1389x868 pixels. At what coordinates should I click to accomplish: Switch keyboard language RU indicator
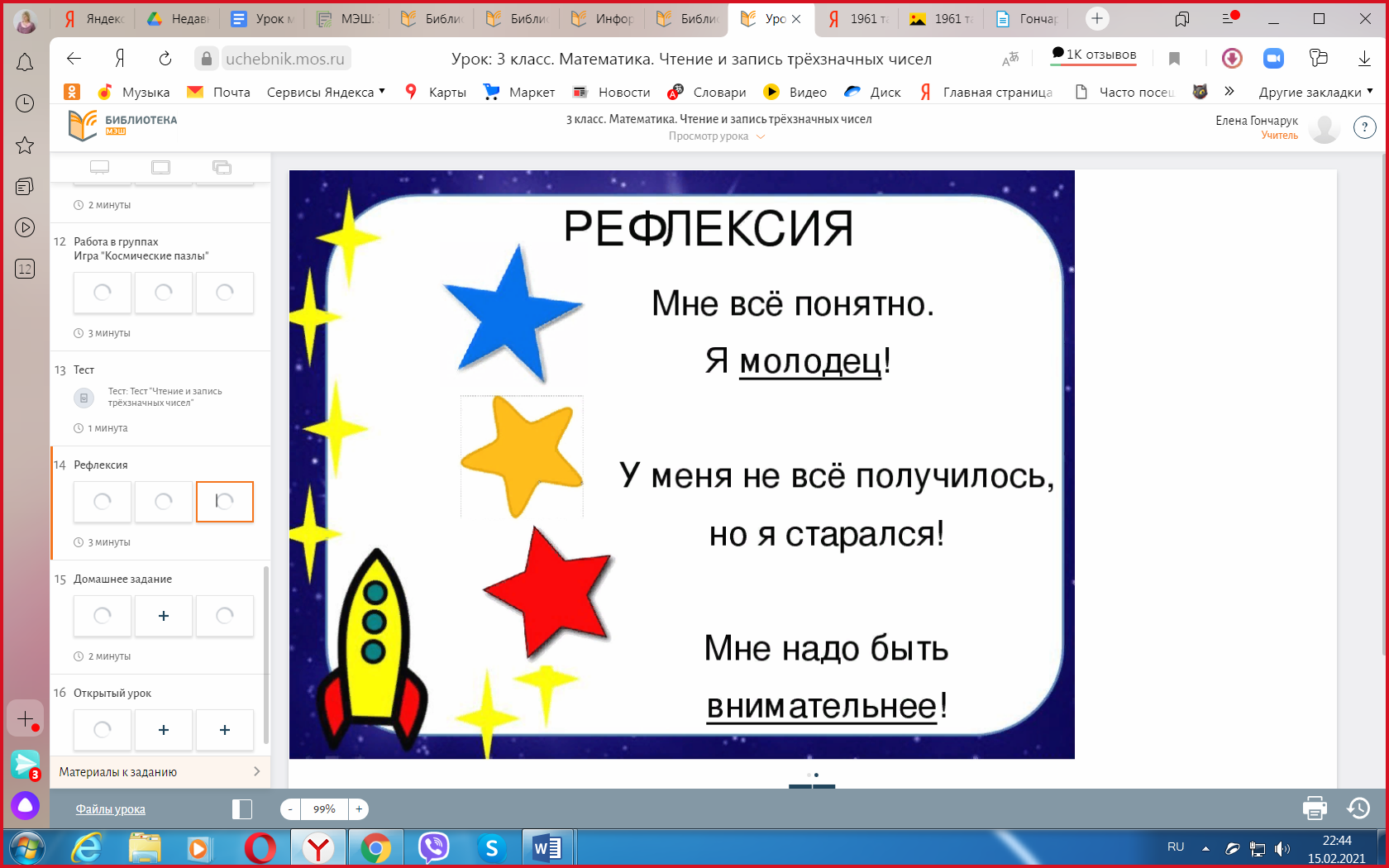1176,847
